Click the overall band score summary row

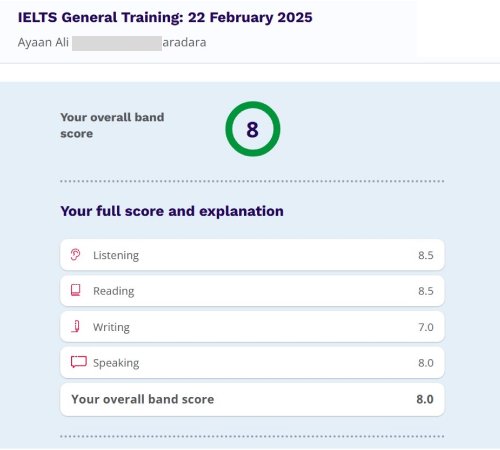(252, 399)
